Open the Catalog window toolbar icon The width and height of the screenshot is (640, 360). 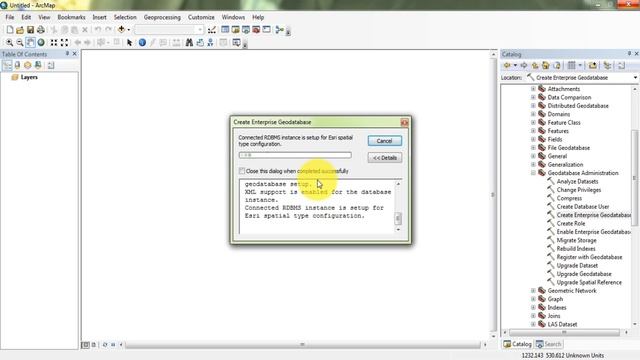(x=236, y=30)
